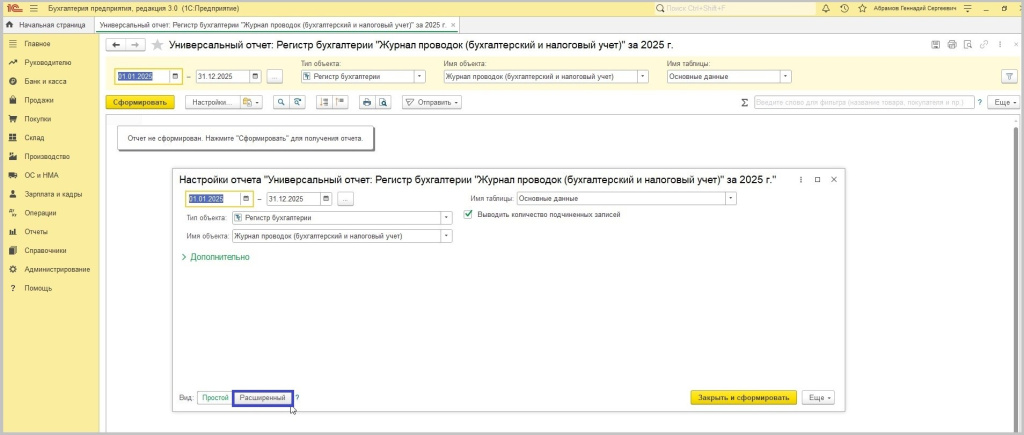The width and height of the screenshot is (1024, 435).
Task: Expand the 'Дополнительно' section
Action: 214,257
